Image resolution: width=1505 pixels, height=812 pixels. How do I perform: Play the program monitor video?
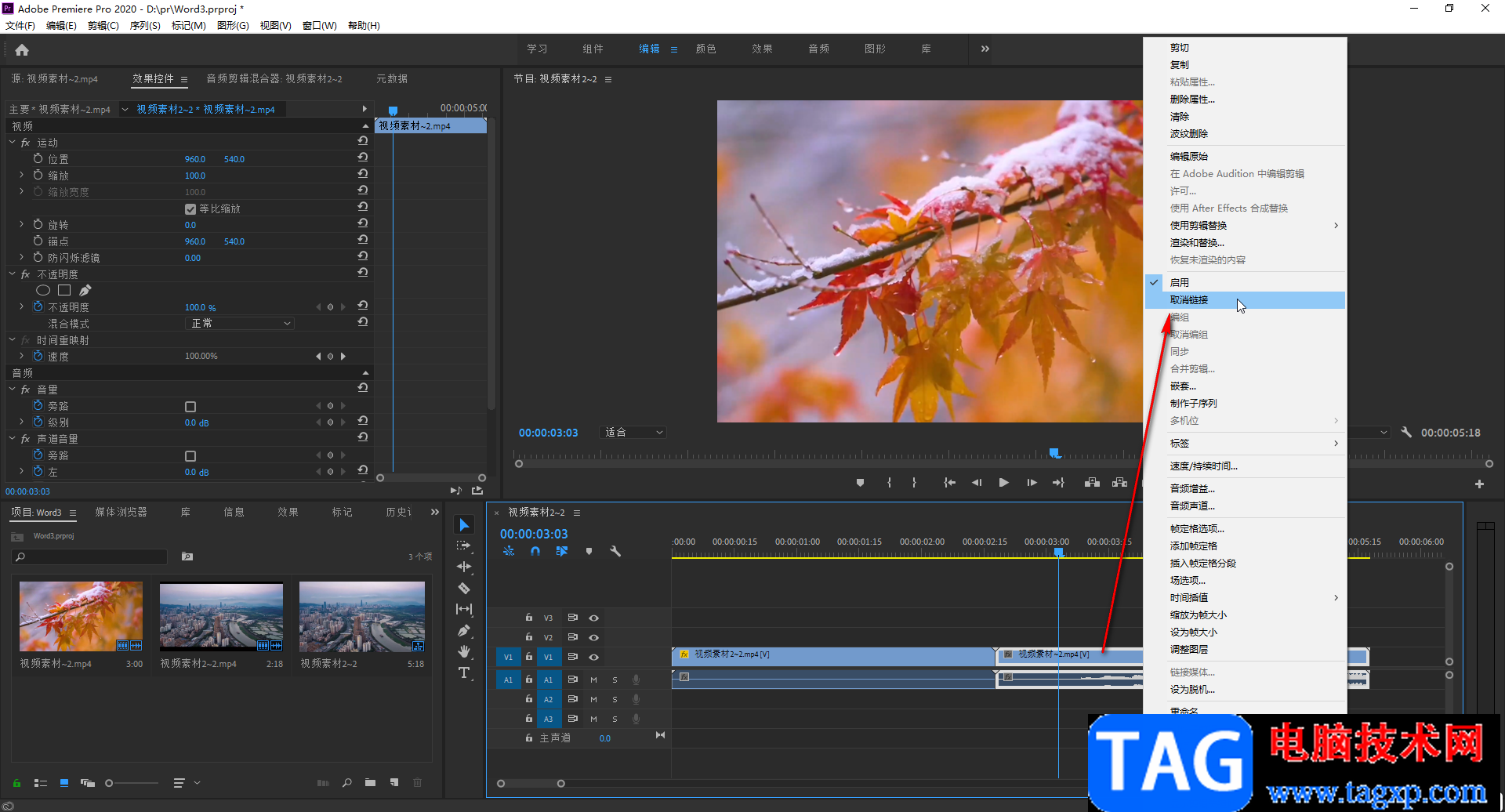(1003, 483)
